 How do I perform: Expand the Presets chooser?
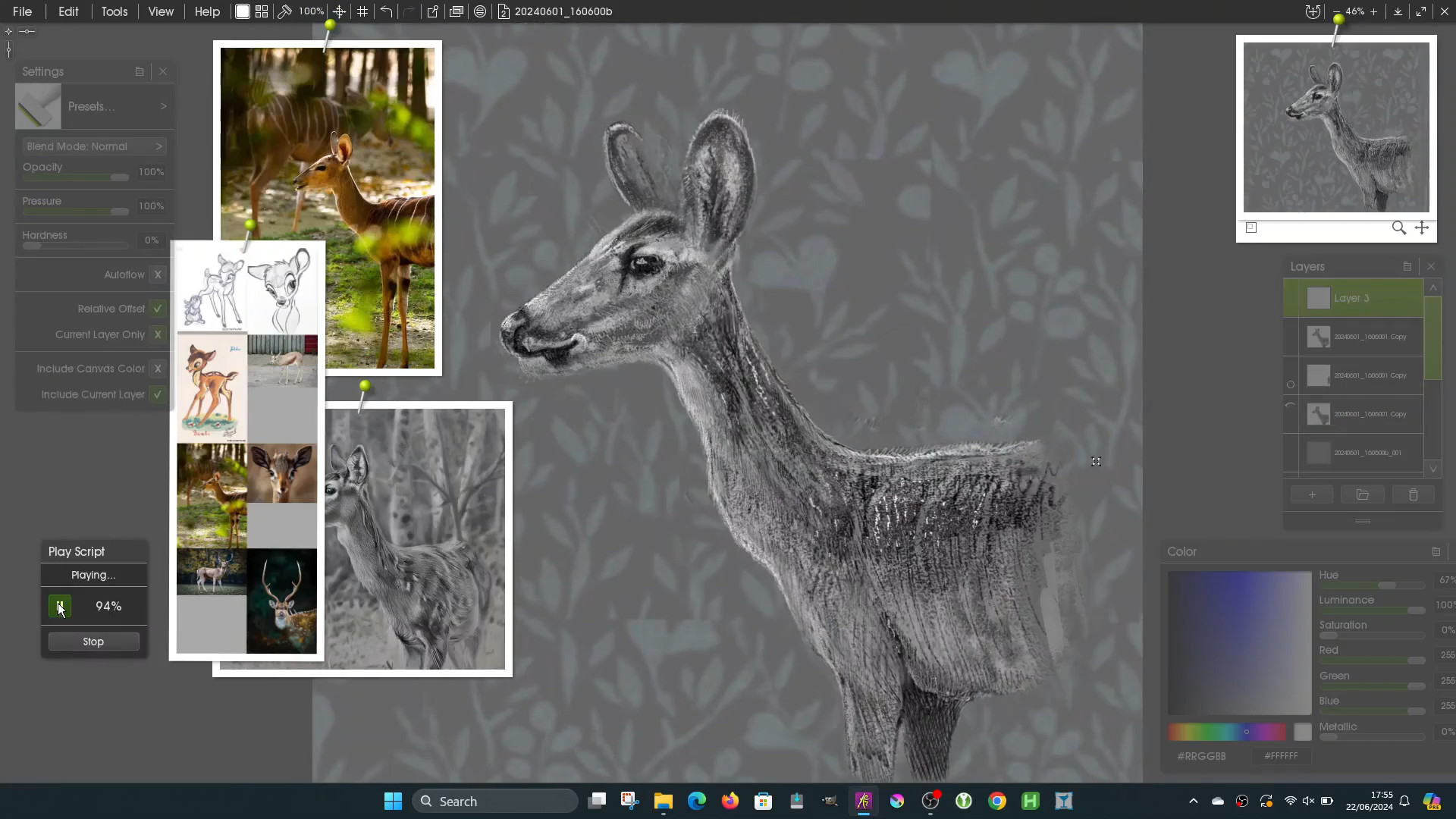(x=114, y=106)
